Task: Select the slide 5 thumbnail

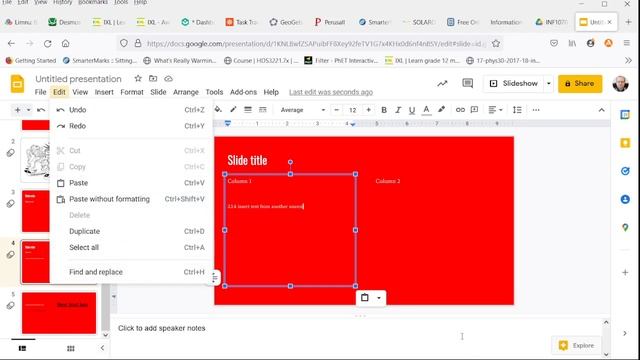Action: pyautogui.click(x=59, y=313)
